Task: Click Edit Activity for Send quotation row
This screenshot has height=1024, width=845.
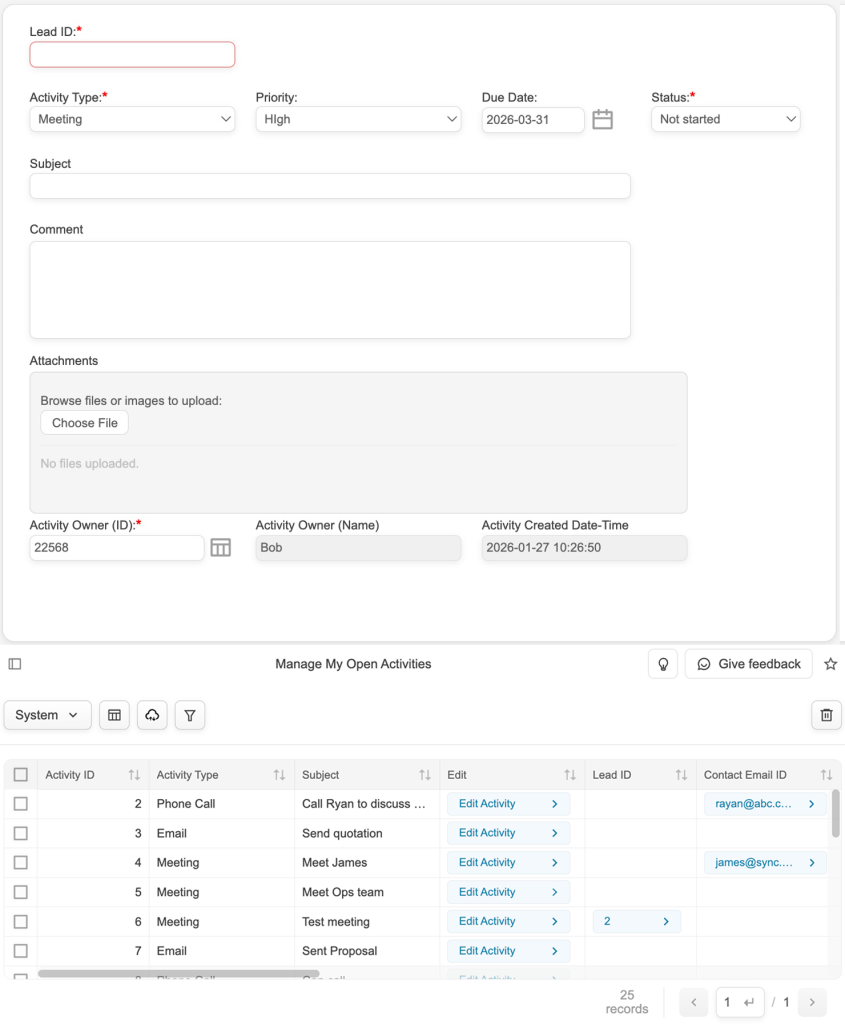Action: [508, 833]
